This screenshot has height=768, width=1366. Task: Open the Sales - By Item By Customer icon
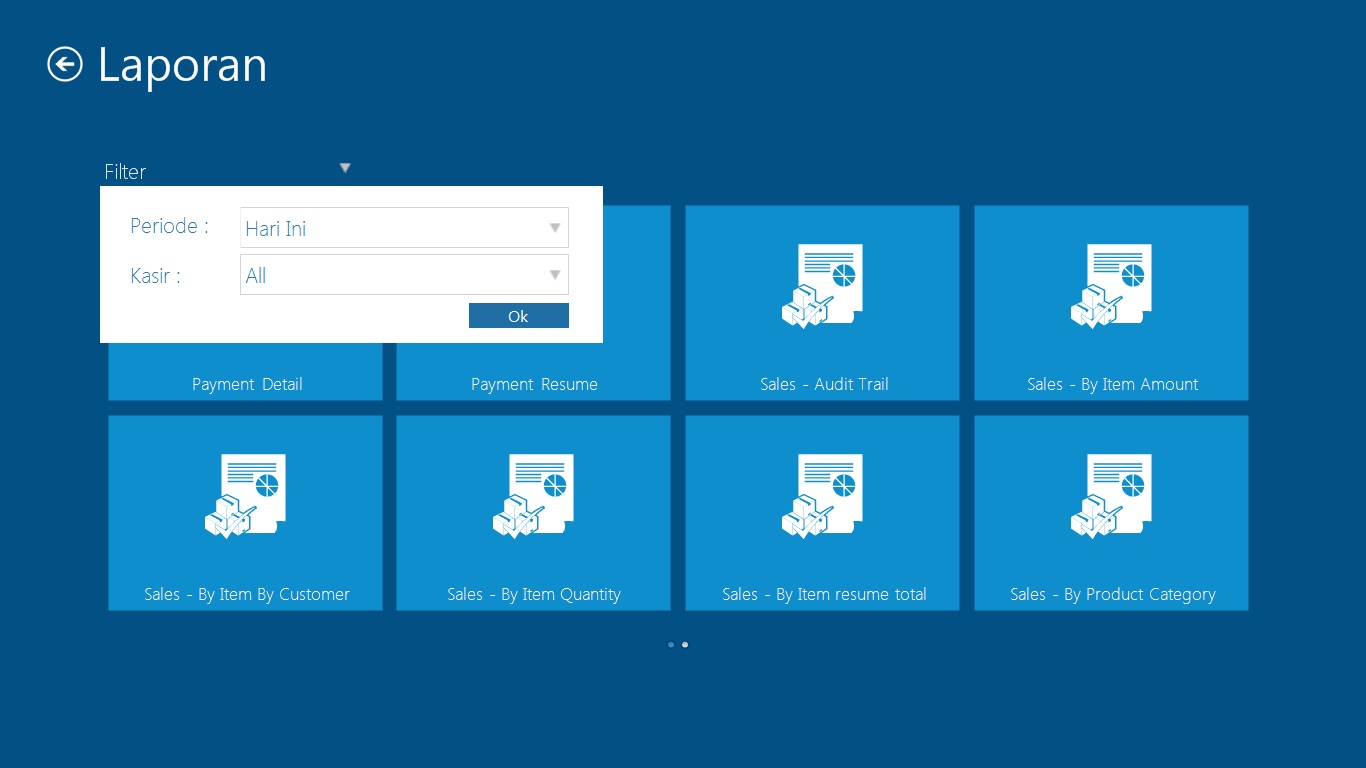(x=245, y=496)
